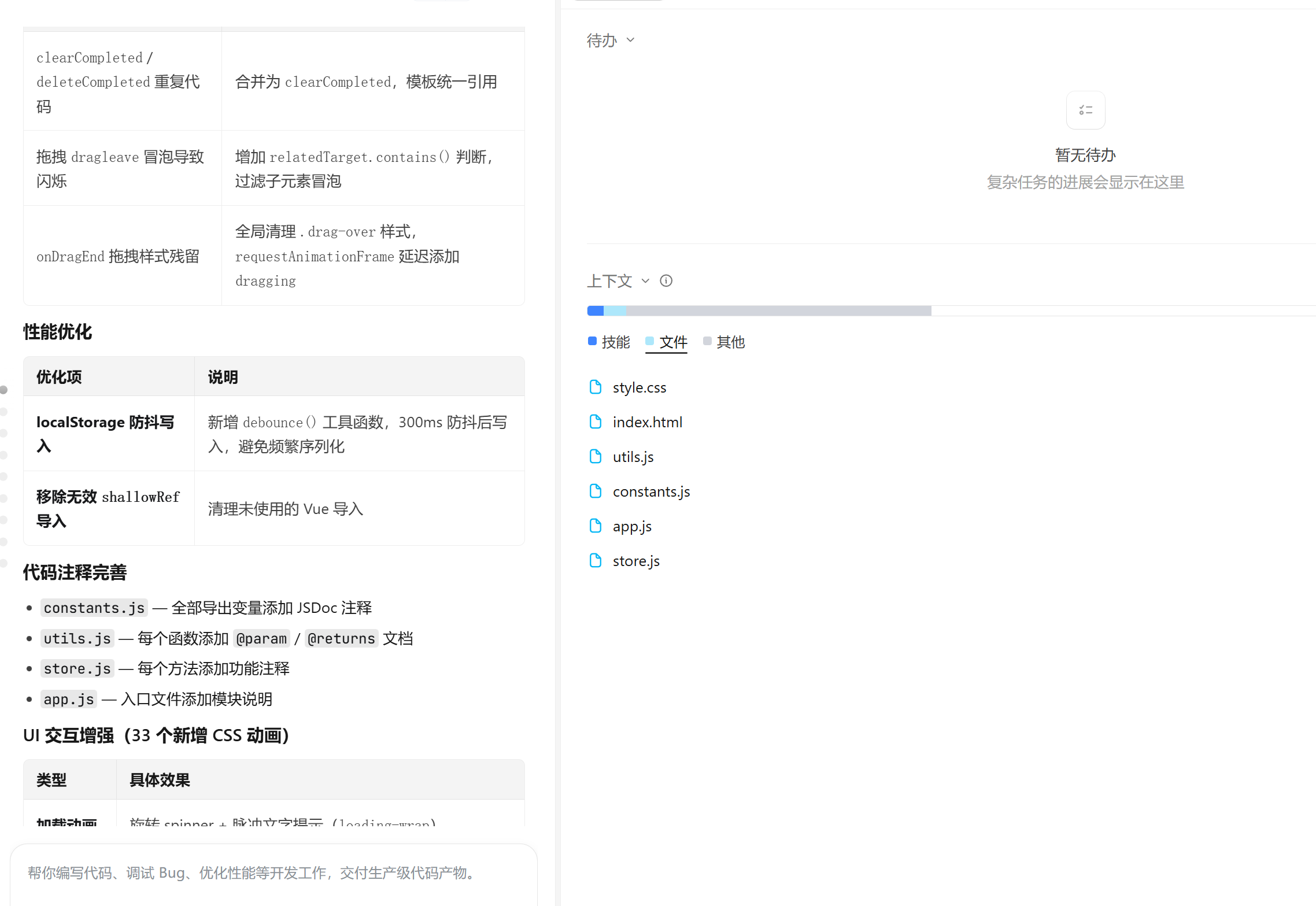Viewport: 1316px width, 906px height.
Task: Focus the chat message input field
Action: 273,873
